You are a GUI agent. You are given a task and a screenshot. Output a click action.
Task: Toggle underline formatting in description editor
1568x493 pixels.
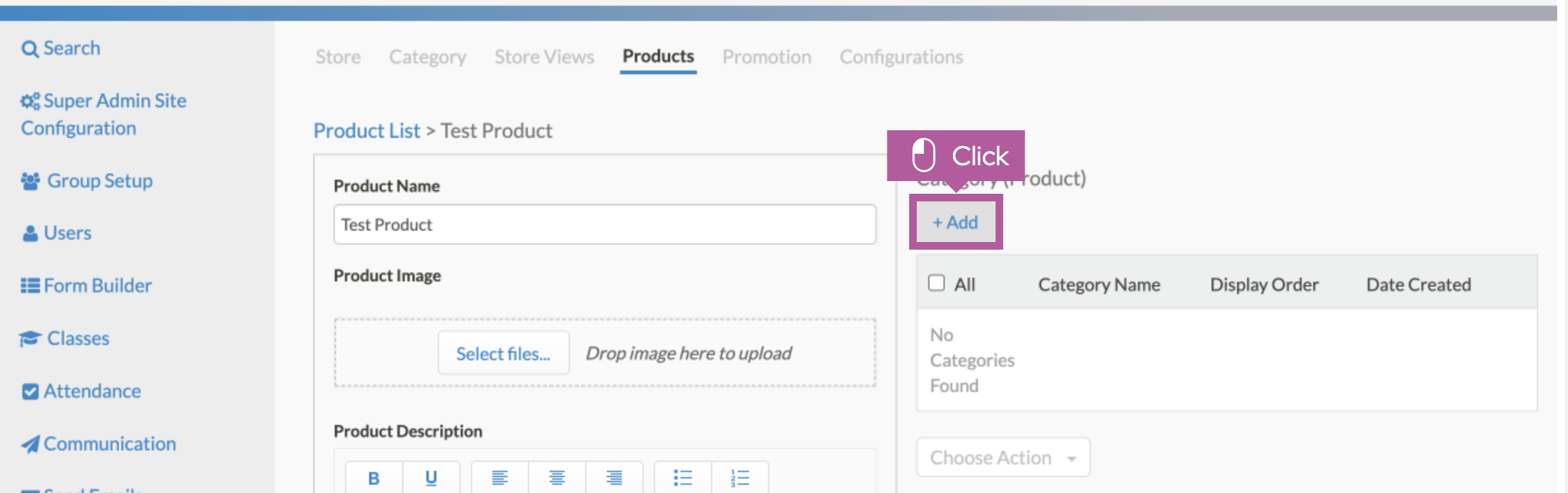click(431, 478)
